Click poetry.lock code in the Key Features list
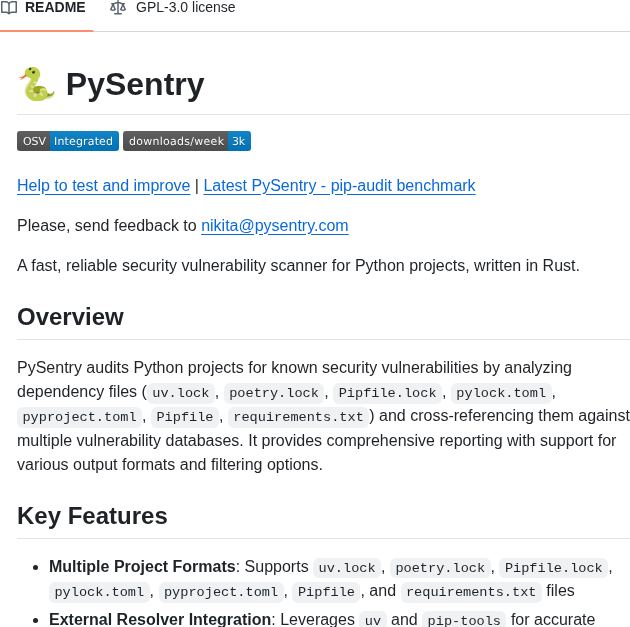The image size is (630, 627). click(440, 568)
